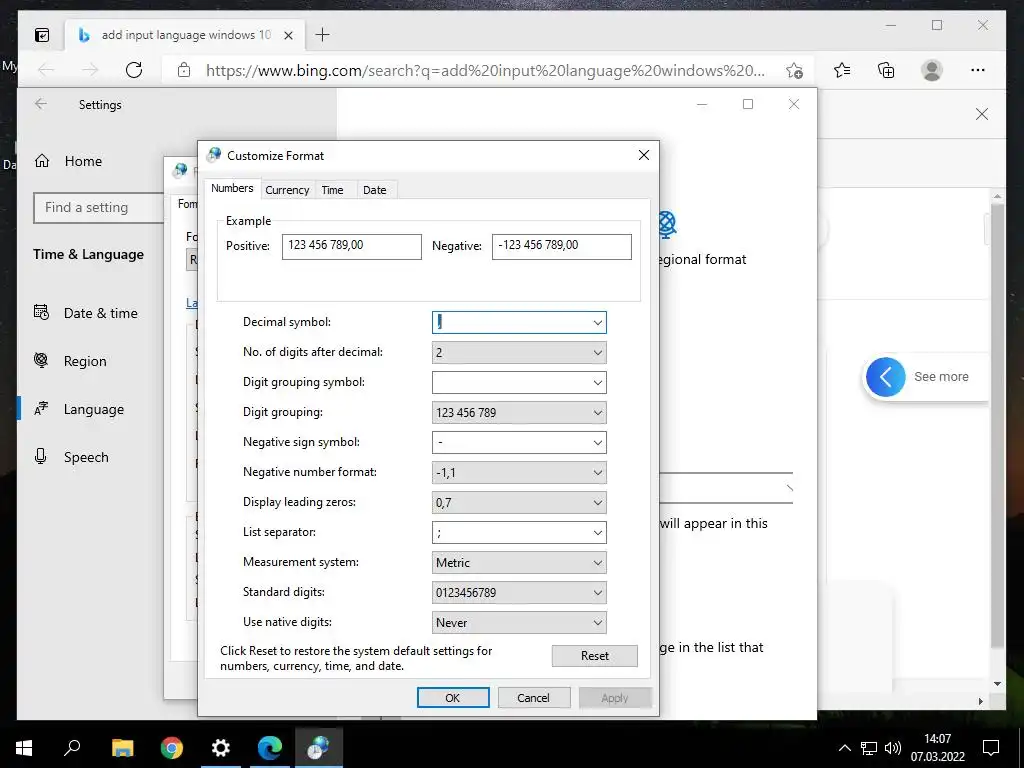Open Edge Collections icon
This screenshot has height=768, width=1024.
pyautogui.click(x=886, y=70)
